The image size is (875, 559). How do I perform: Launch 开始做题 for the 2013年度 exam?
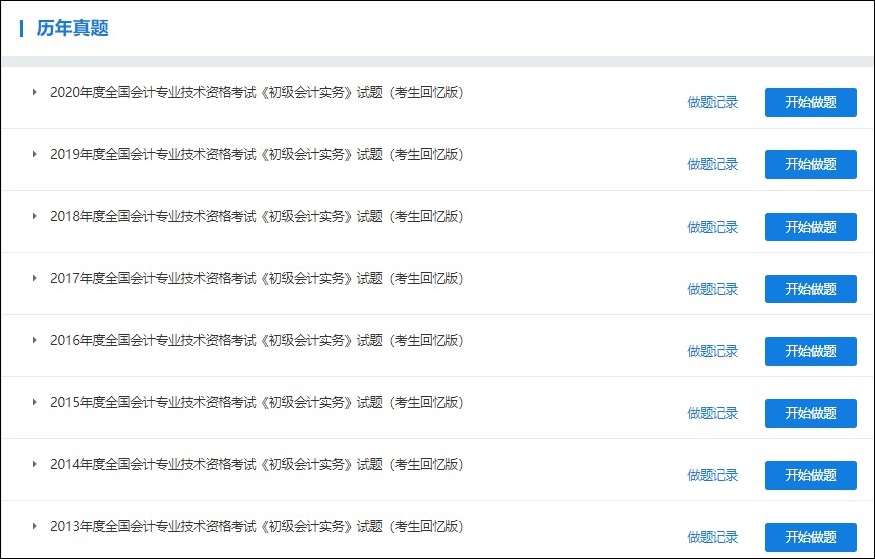pos(810,537)
